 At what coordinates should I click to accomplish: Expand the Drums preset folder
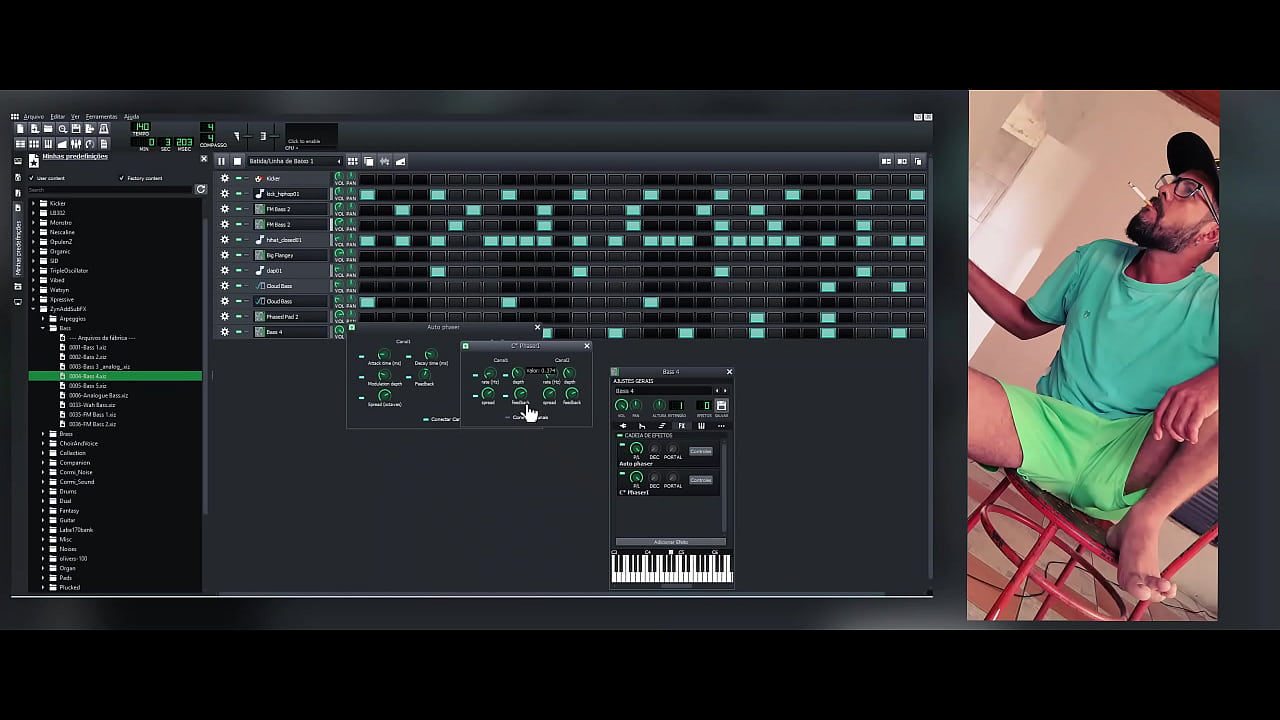coord(43,492)
